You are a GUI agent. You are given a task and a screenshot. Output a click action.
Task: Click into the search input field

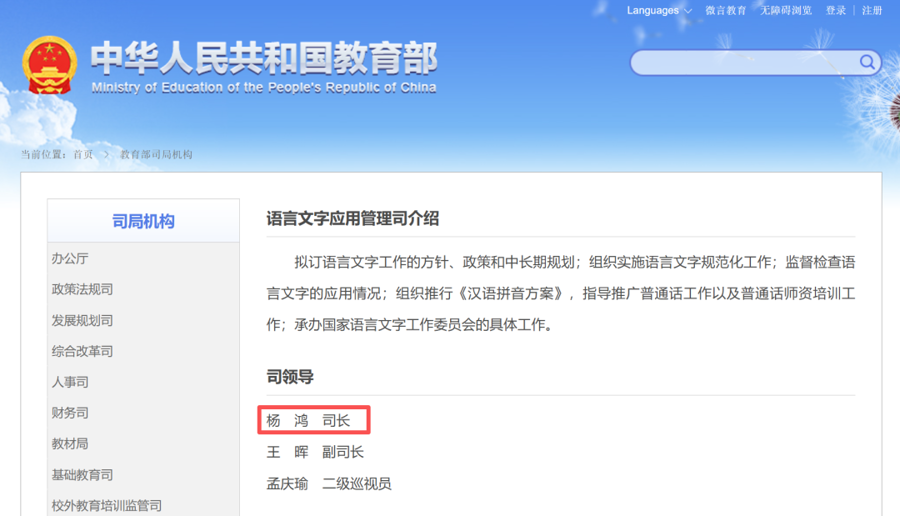[x=745, y=63]
